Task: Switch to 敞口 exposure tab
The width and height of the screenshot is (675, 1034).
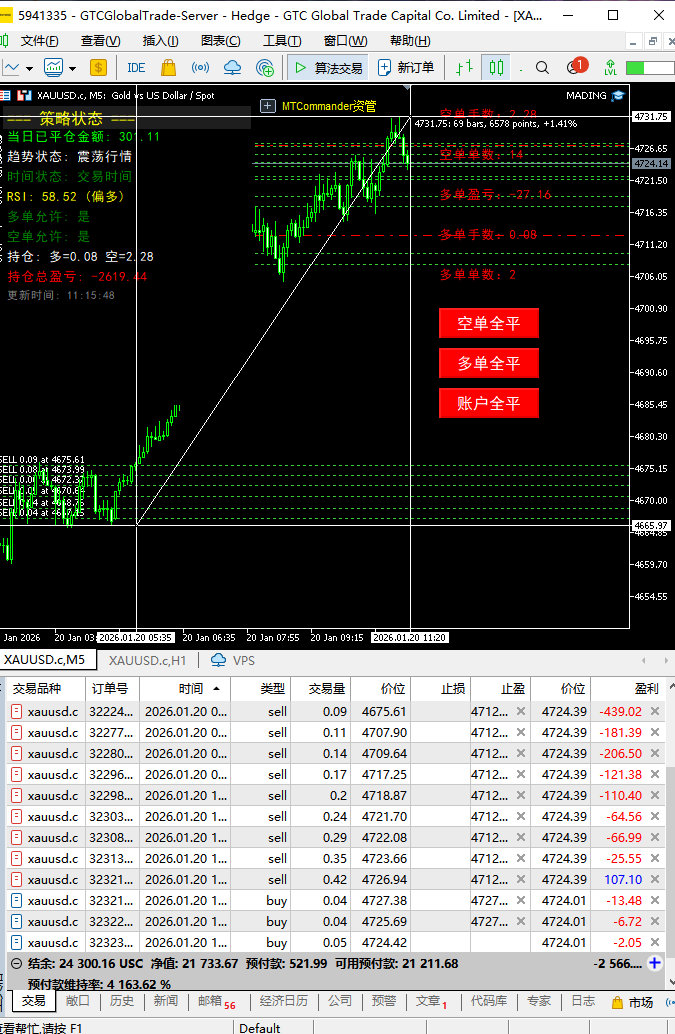Action: [77, 1001]
